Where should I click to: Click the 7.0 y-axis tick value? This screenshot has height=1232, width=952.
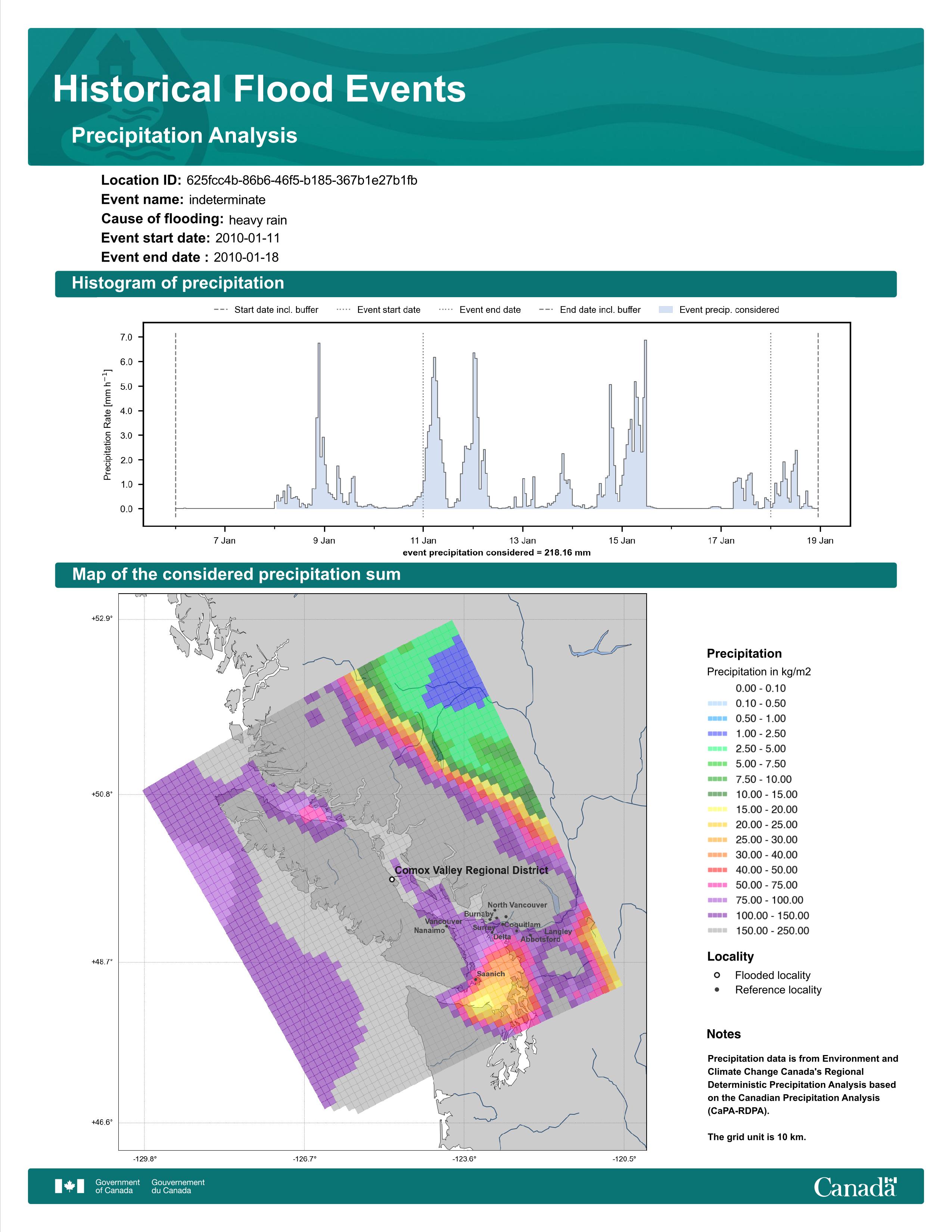[126, 337]
